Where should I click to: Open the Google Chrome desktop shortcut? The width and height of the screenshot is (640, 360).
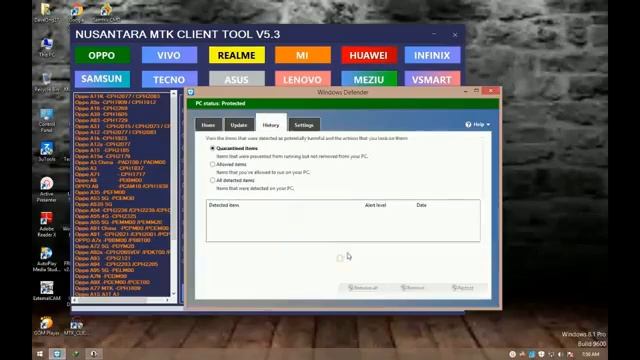click(76, 12)
